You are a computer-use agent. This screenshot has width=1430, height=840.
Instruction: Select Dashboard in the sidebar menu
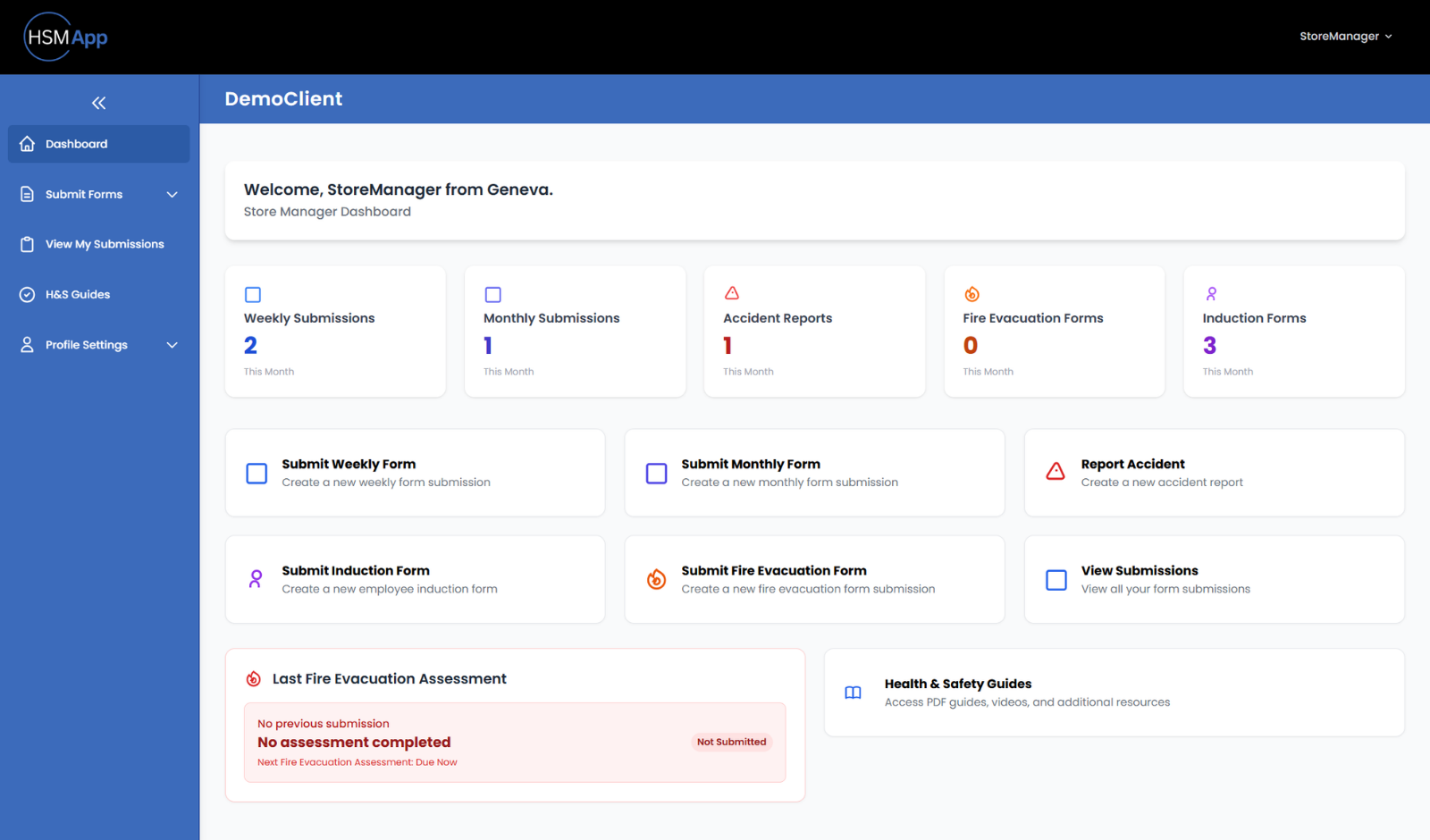click(x=77, y=143)
